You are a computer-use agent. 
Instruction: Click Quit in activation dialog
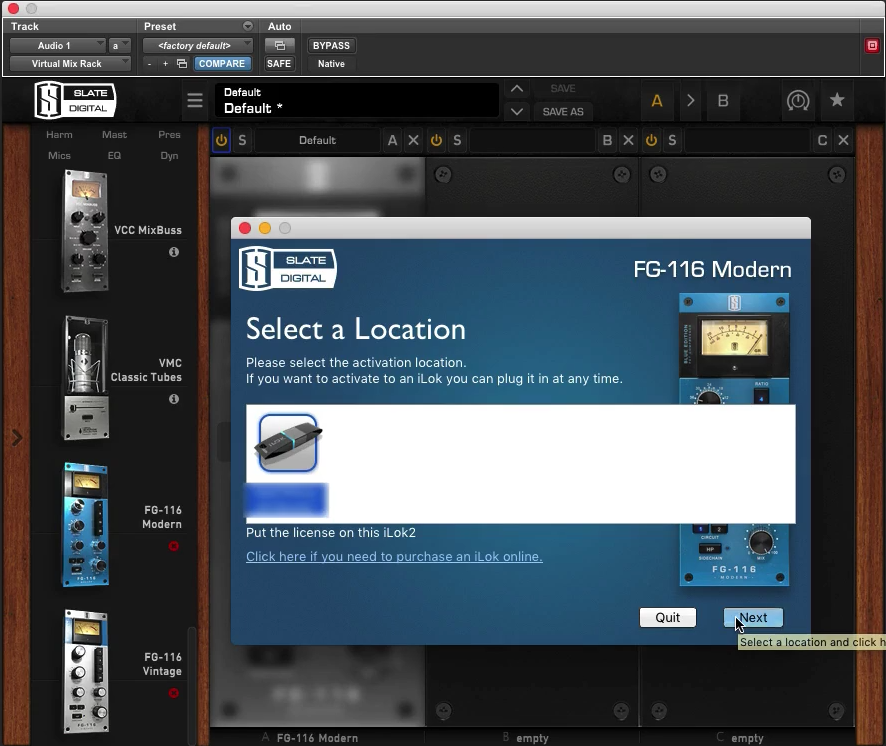tap(667, 618)
